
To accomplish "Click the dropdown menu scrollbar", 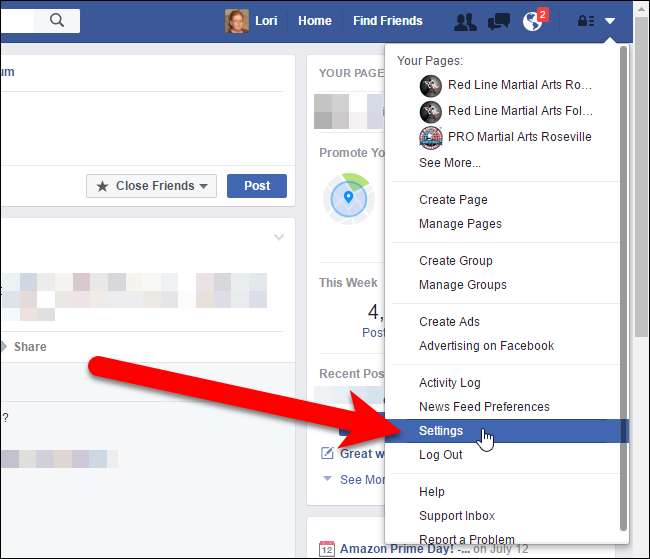I will [x=623, y=288].
